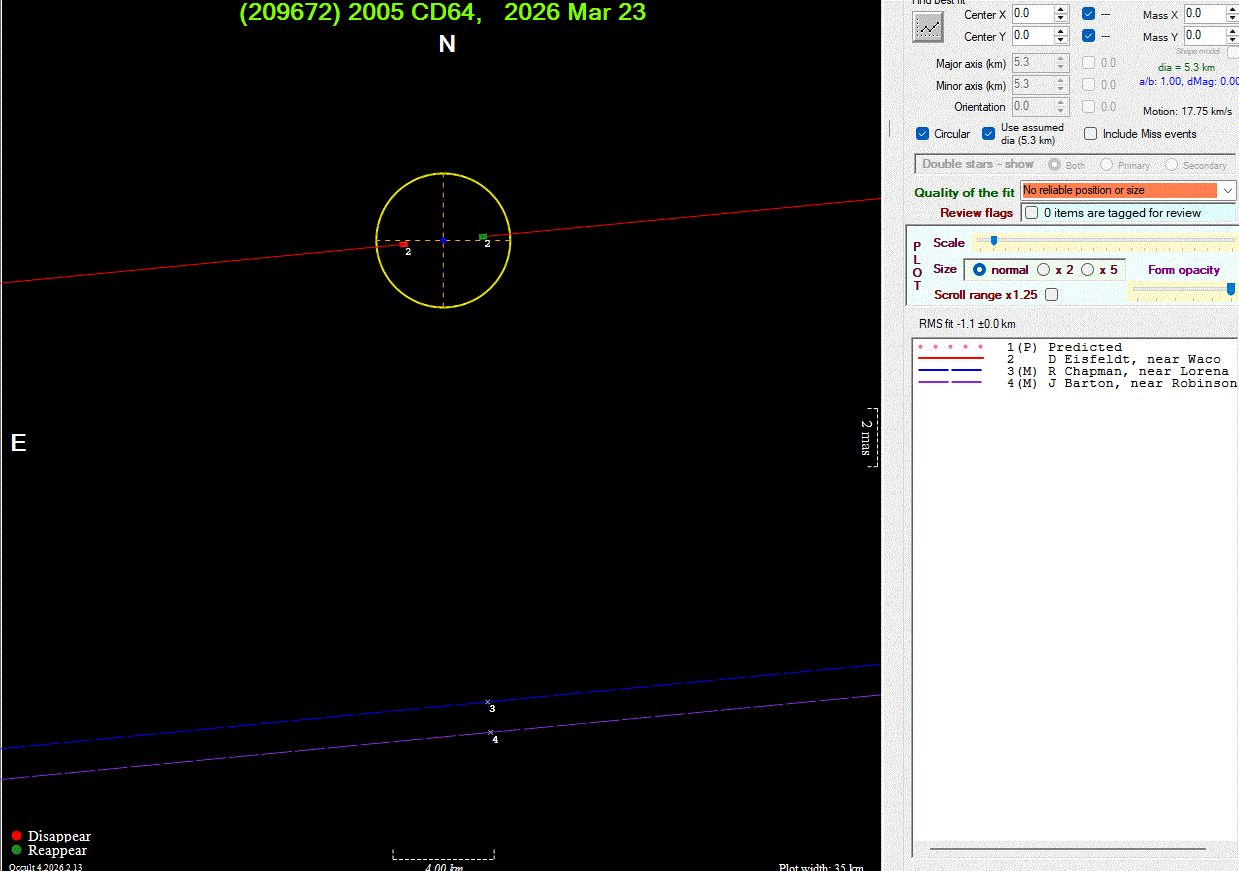1239x871 pixels.
Task: Select the x 5 plot size option
Action: pyautogui.click(x=1088, y=270)
